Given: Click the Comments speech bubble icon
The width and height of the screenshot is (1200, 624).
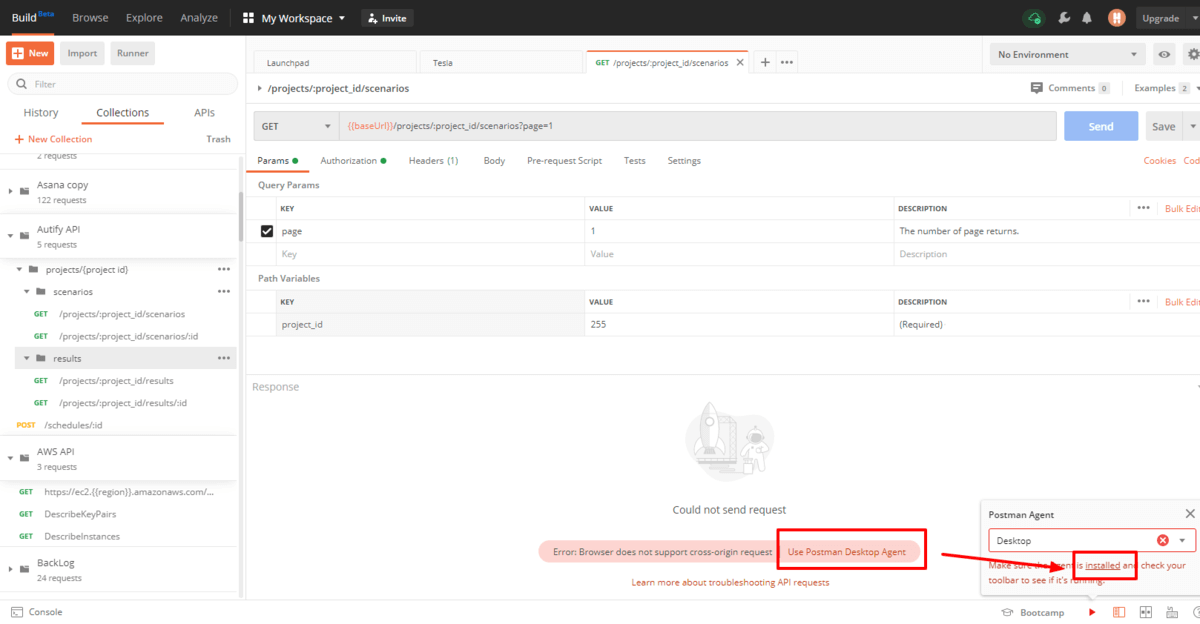Looking at the screenshot, I should 1037,88.
